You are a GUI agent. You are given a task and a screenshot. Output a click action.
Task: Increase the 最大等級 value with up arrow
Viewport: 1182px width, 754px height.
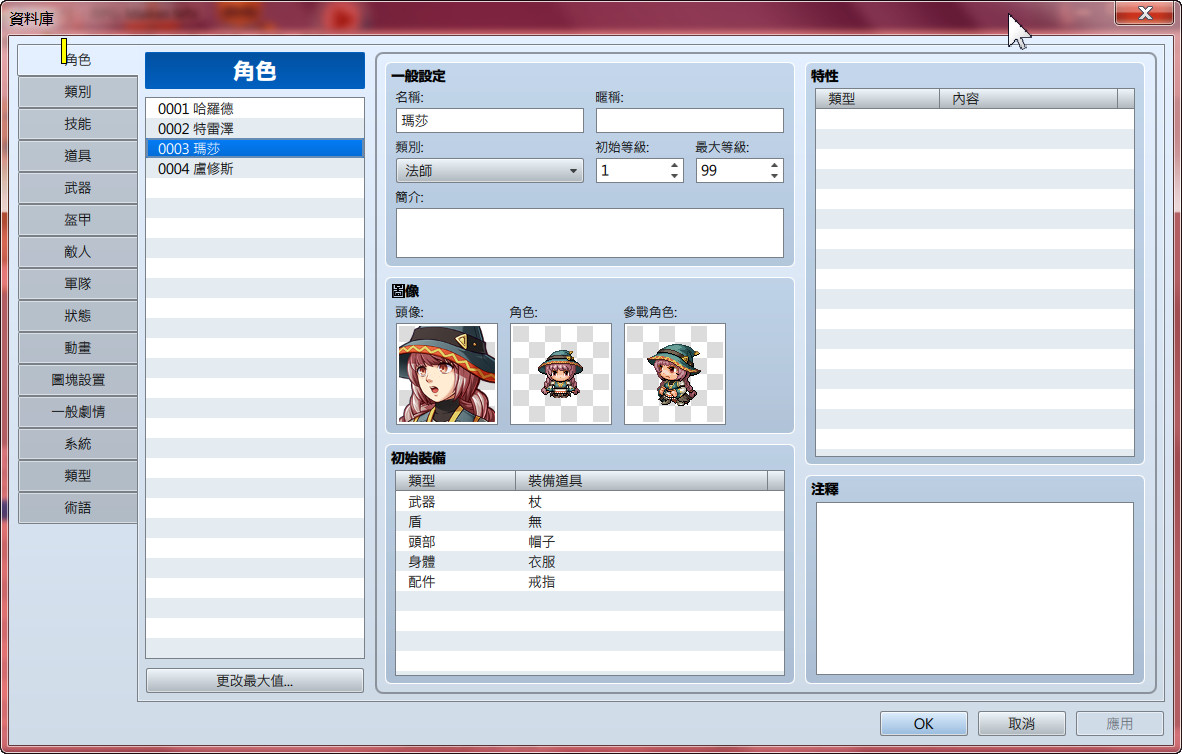[774, 165]
